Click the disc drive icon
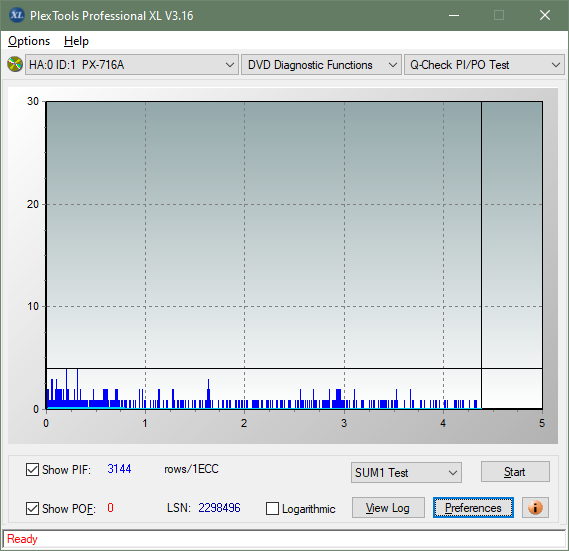Image resolution: width=569 pixels, height=551 pixels. click(x=15, y=65)
